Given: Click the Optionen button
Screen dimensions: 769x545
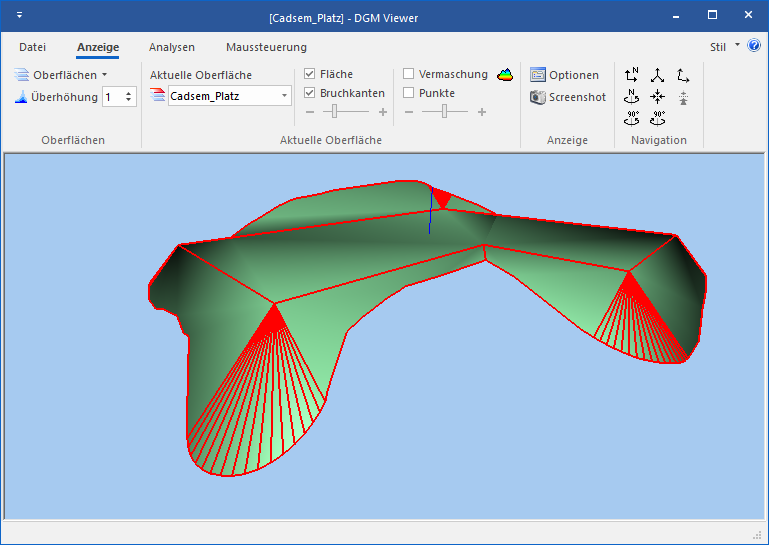Looking at the screenshot, I should point(565,75).
